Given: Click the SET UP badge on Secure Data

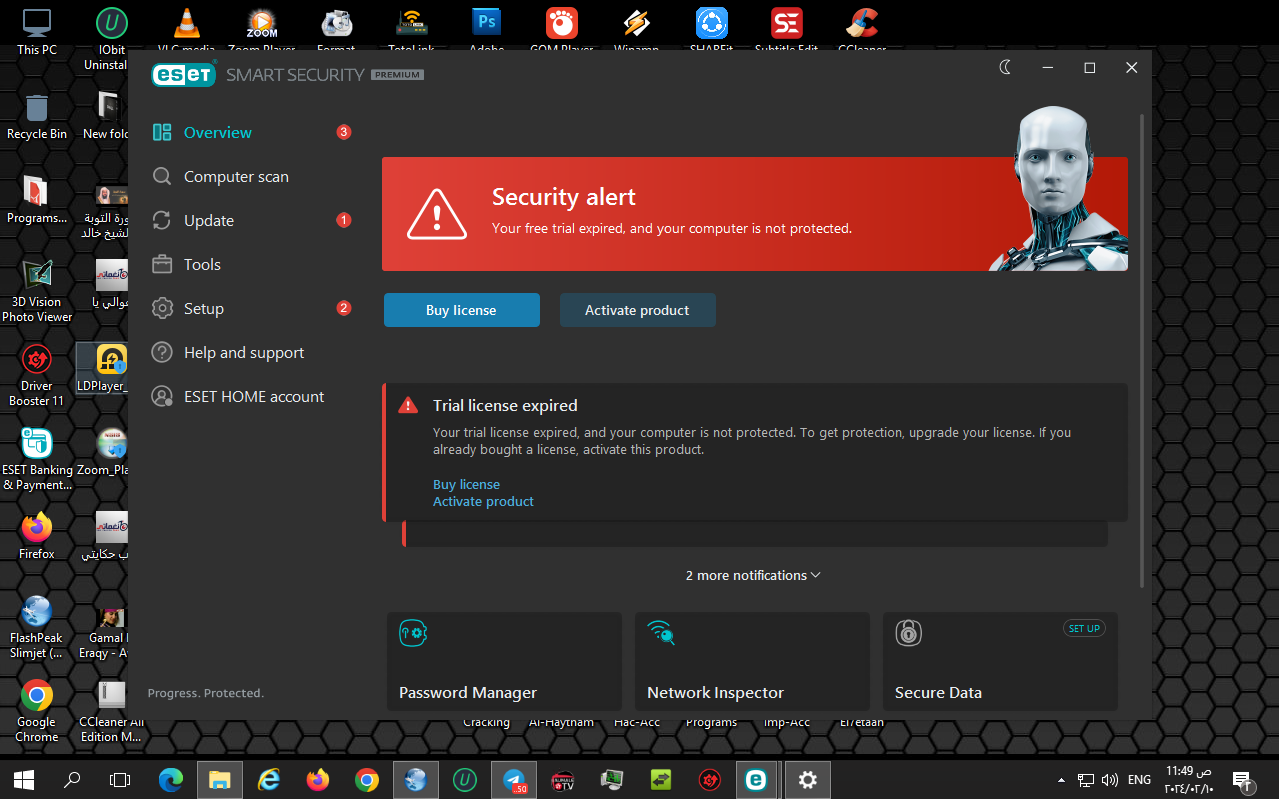Looking at the screenshot, I should point(1084,629).
